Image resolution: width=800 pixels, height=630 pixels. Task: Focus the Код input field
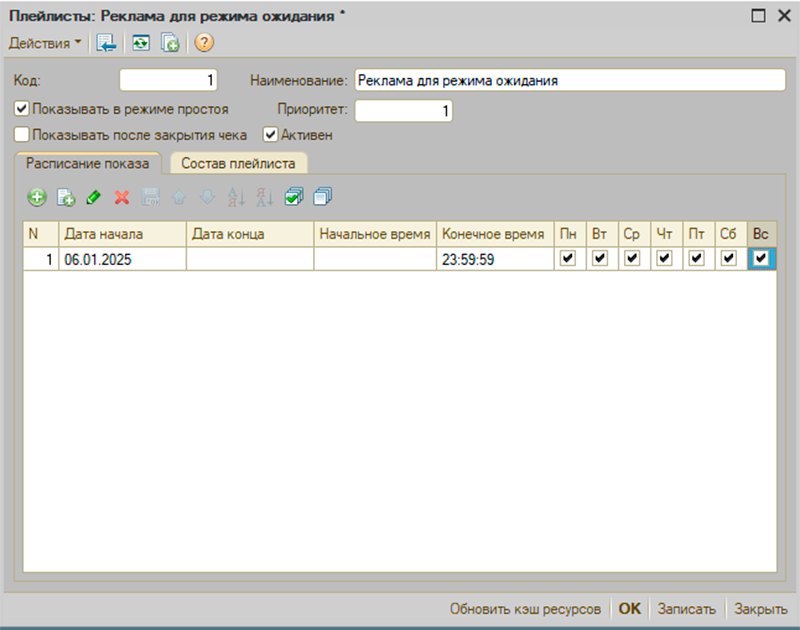click(x=168, y=80)
